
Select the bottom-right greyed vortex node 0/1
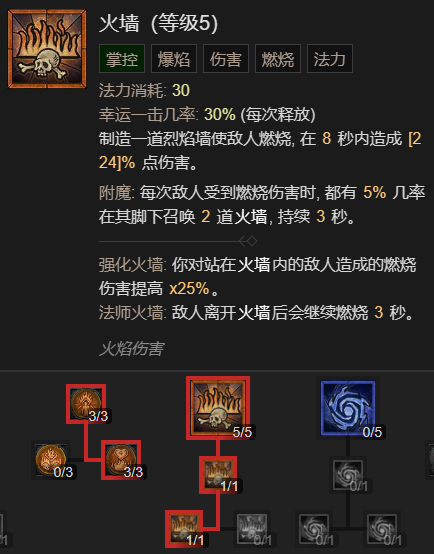(x=382, y=529)
